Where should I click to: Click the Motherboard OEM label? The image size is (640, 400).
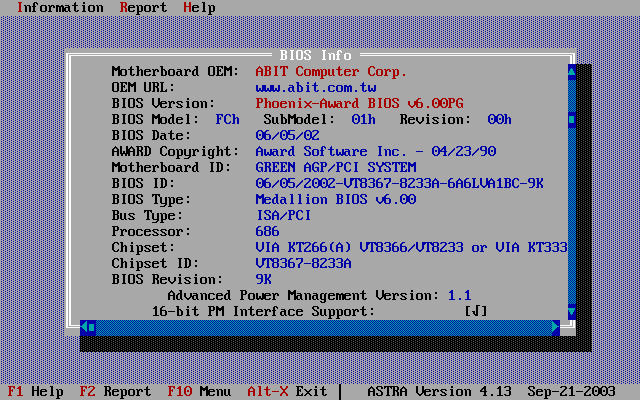tap(175, 71)
